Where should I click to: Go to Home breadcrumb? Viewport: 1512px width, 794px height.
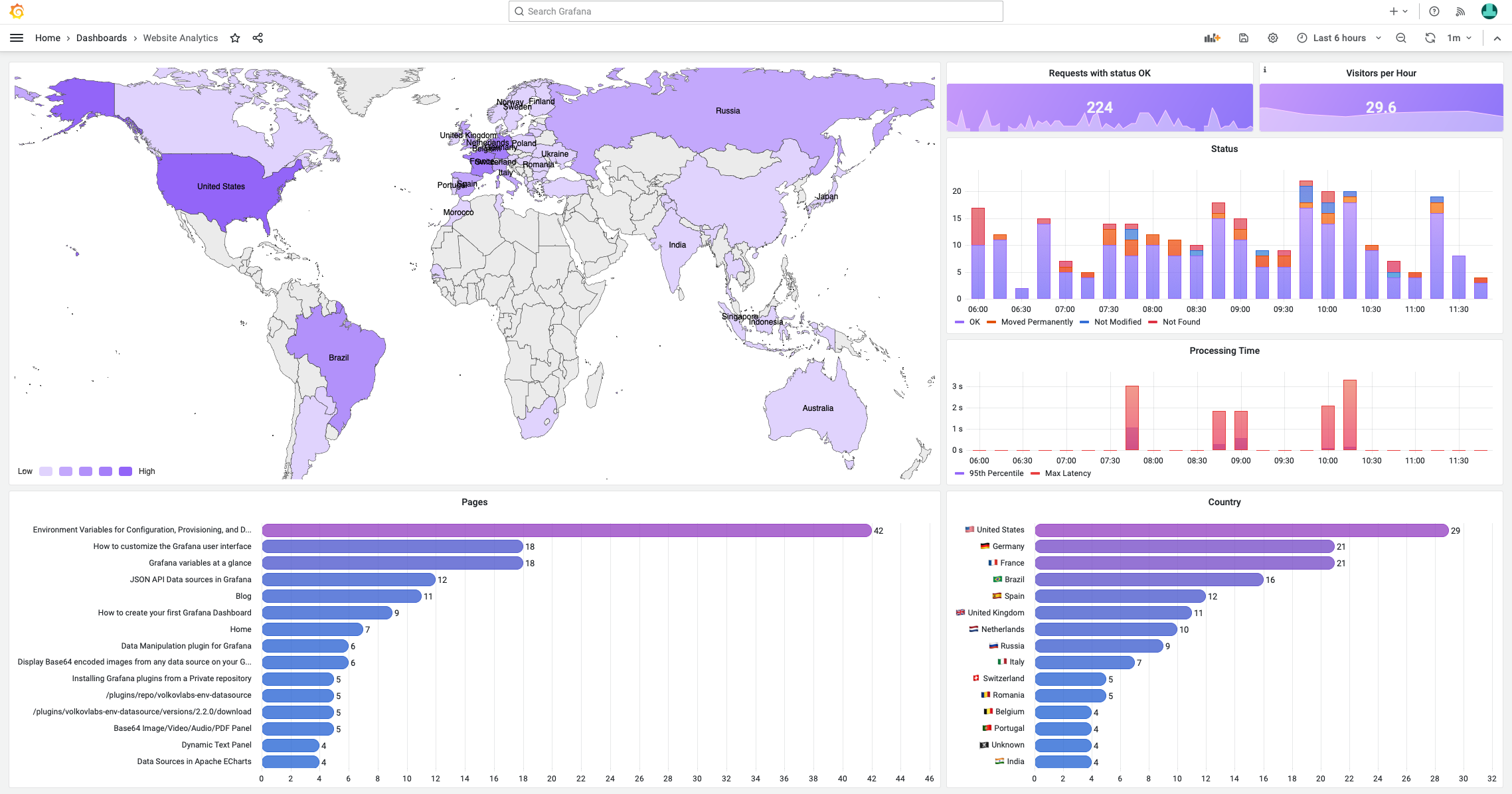[48, 38]
